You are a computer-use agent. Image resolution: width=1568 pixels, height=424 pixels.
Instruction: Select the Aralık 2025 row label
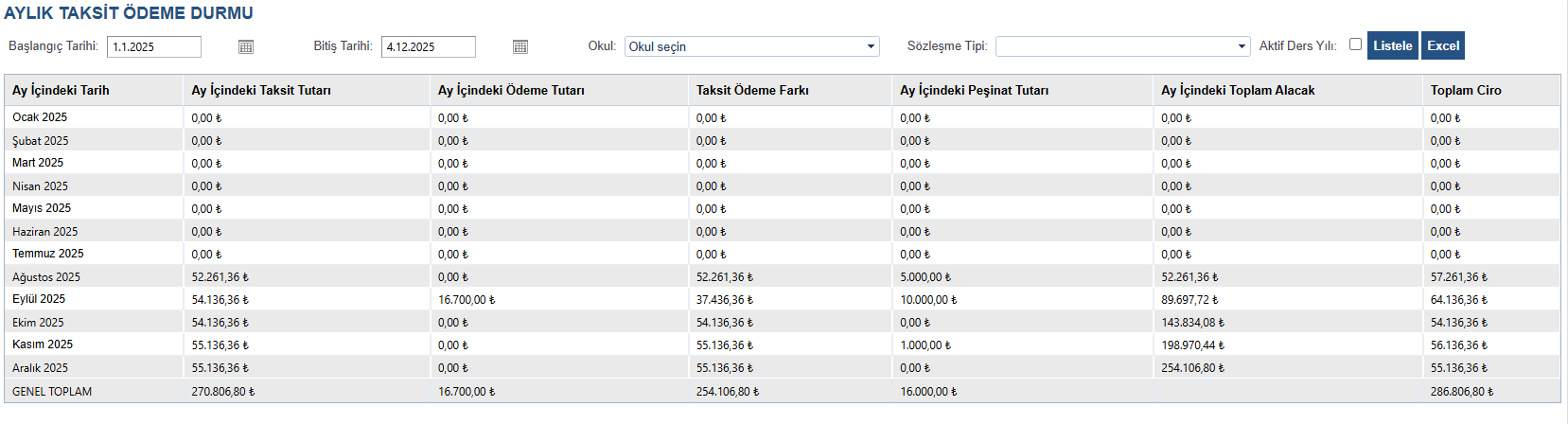pos(40,368)
